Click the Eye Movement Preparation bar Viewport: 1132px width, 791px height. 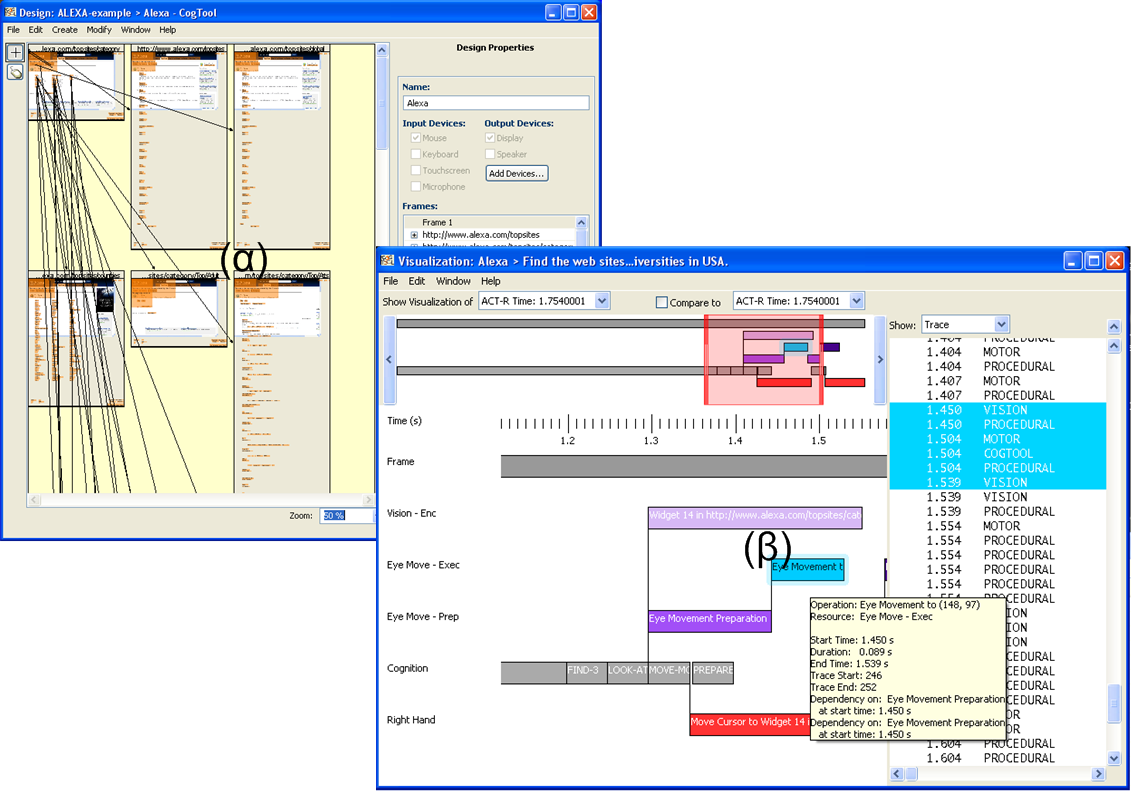710,621
